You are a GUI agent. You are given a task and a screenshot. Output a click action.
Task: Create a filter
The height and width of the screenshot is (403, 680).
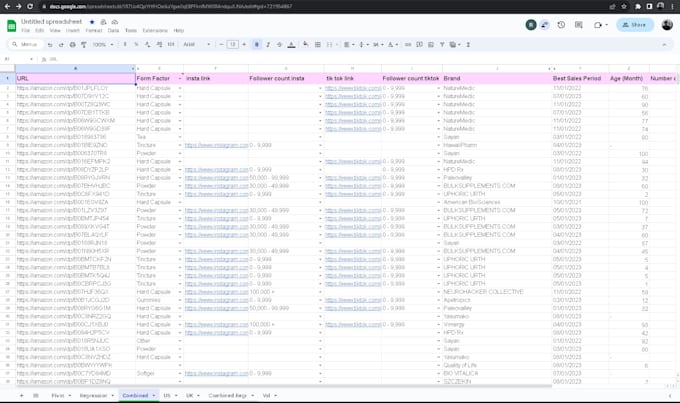442,44
